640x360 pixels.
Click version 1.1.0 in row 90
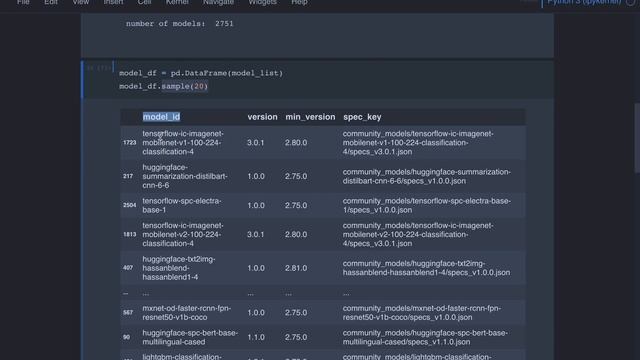(256, 338)
